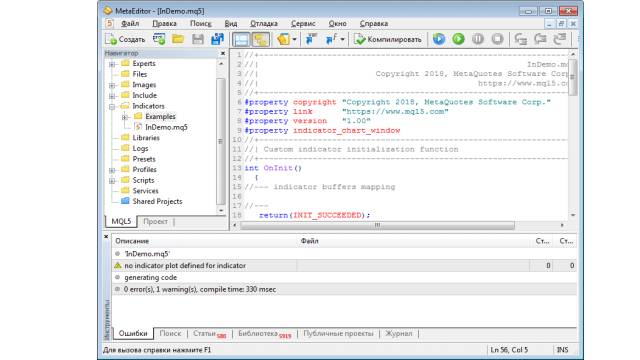Open a file with the folder icon
Viewport: 640px width, 360px height.
pos(178,39)
